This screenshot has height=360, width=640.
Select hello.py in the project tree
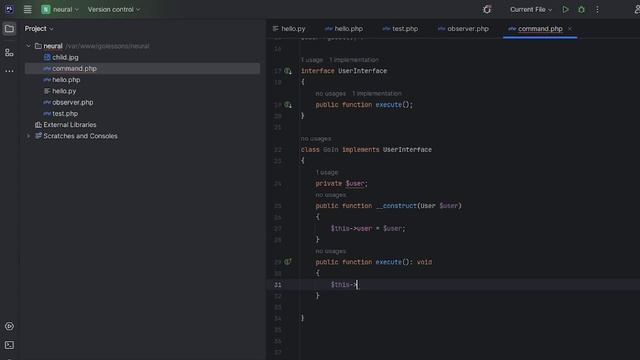click(64, 91)
